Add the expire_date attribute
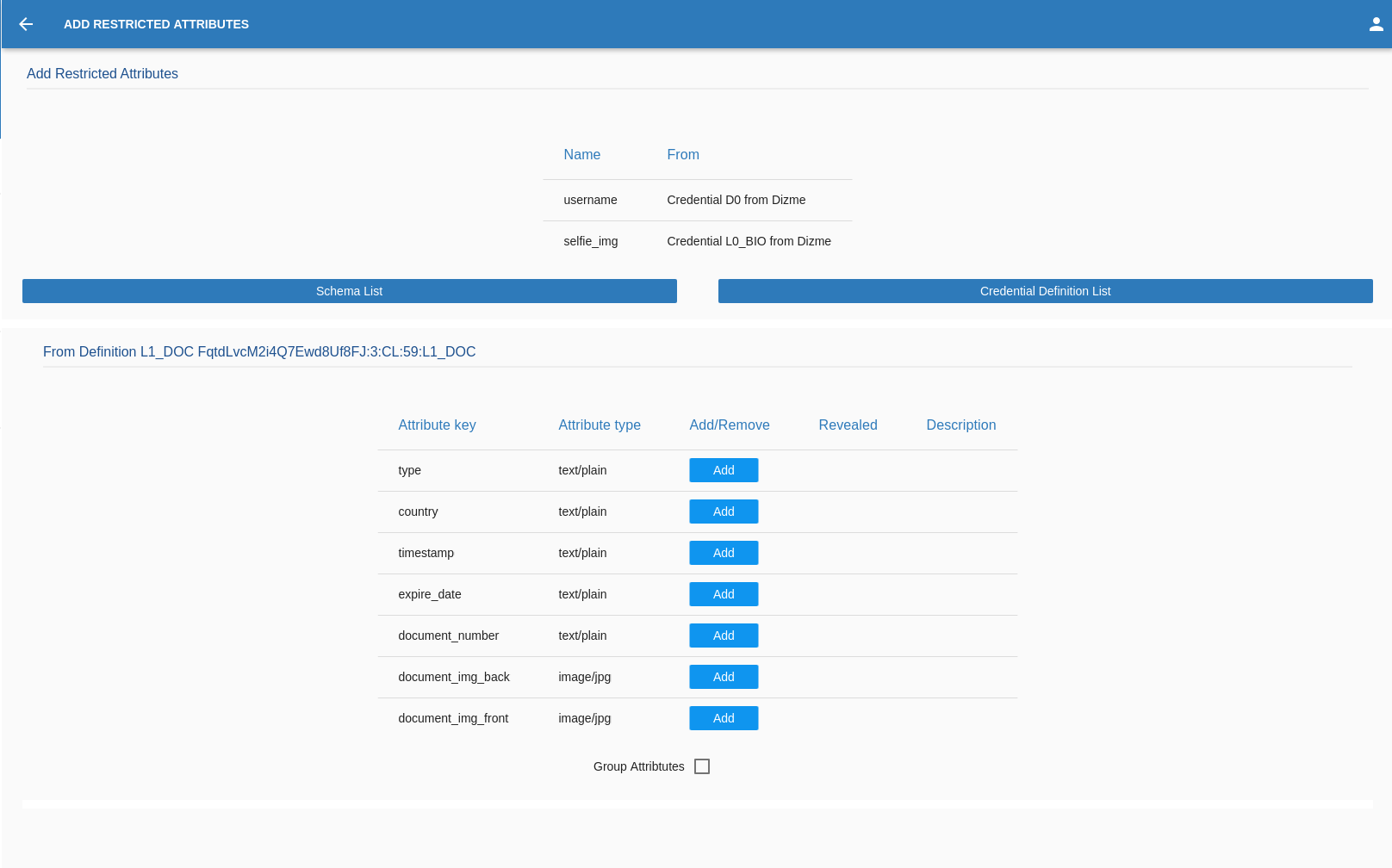 point(724,594)
